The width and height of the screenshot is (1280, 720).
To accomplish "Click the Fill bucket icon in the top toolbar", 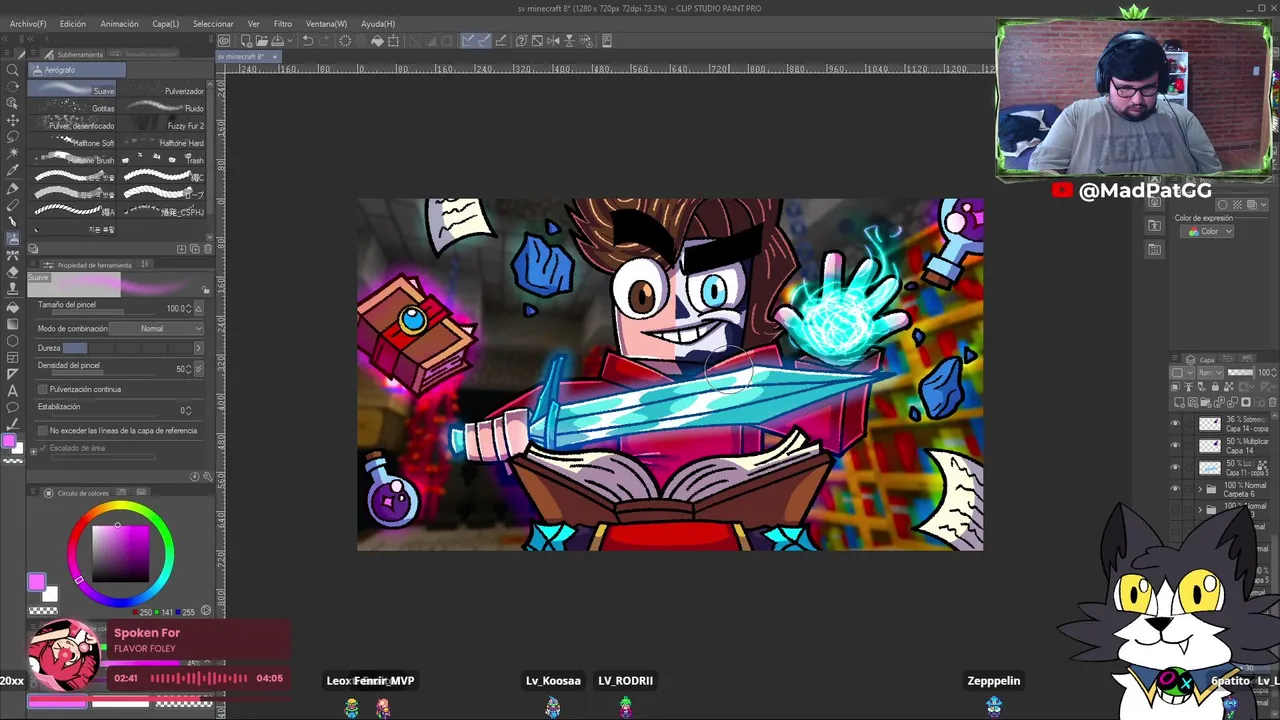I will tap(377, 41).
